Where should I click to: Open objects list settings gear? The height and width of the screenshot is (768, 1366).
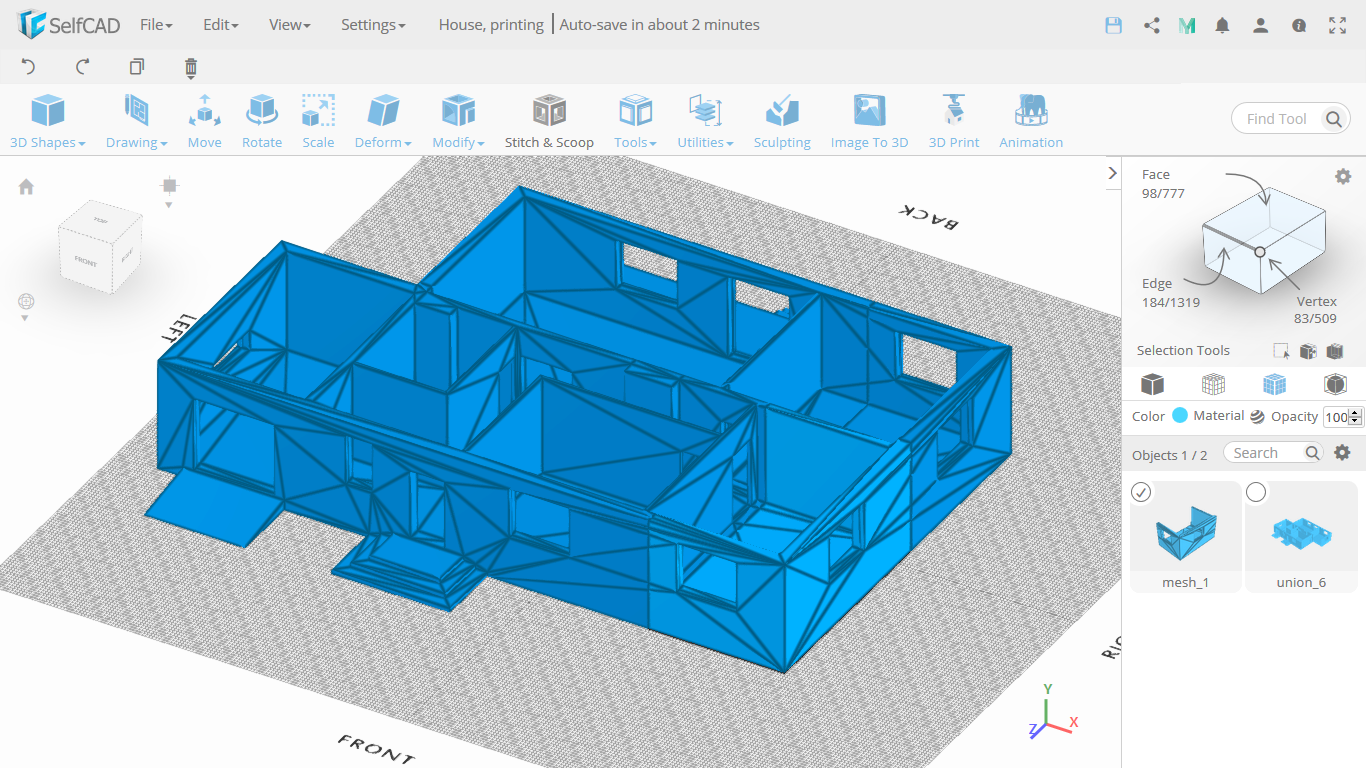point(1343,452)
